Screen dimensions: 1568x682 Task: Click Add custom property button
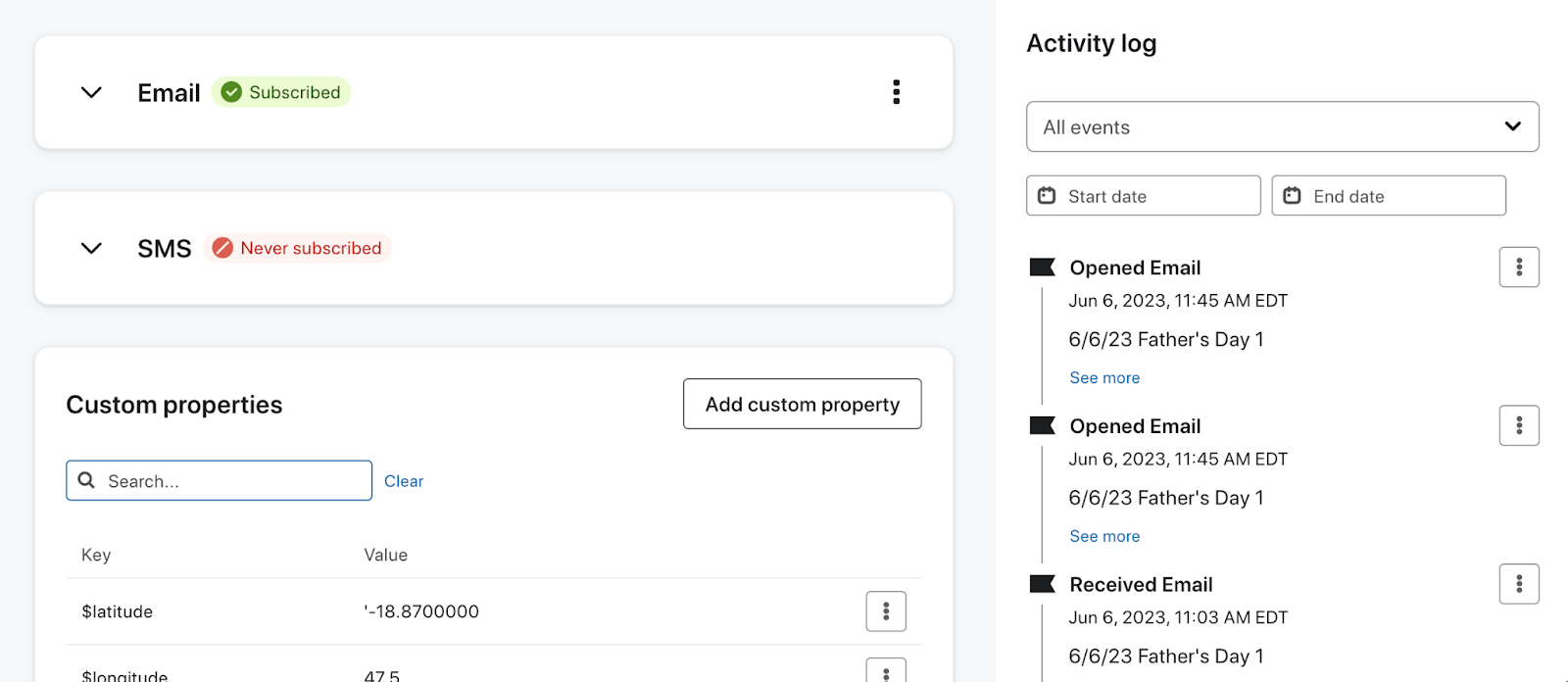(803, 404)
